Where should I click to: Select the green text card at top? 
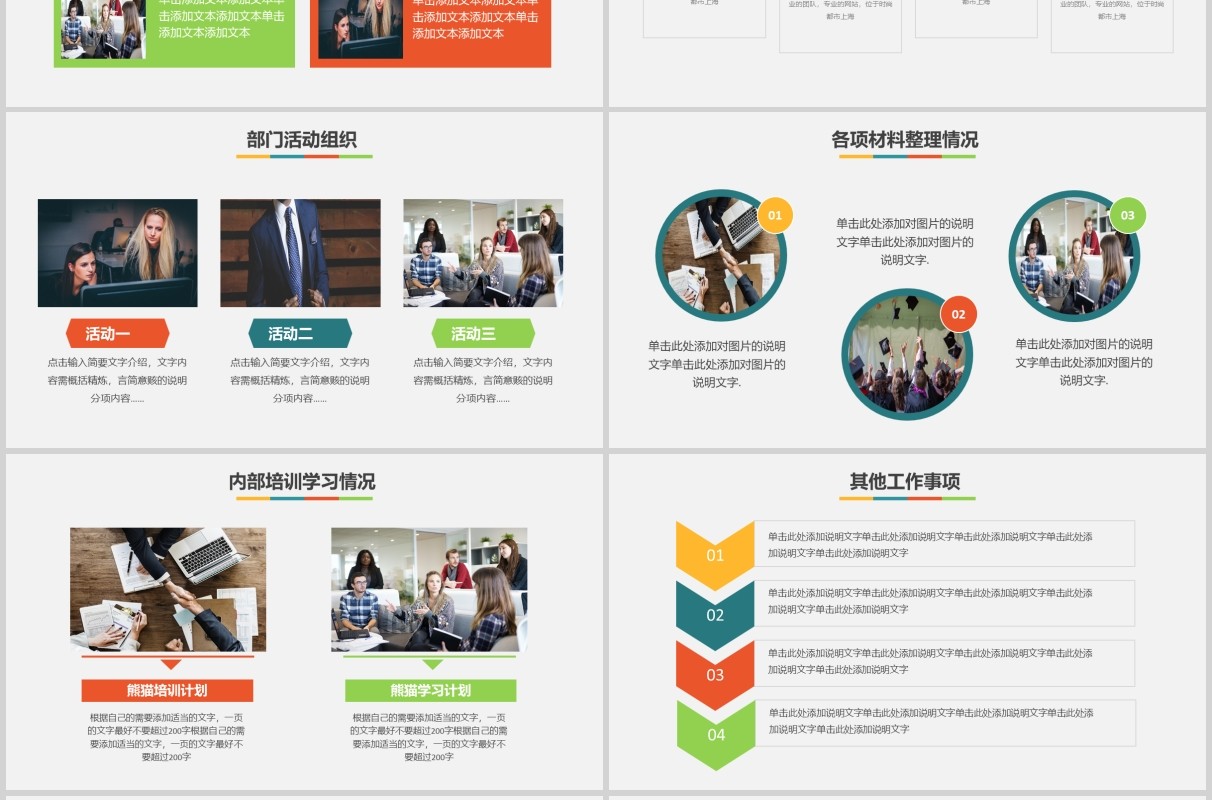point(174,33)
